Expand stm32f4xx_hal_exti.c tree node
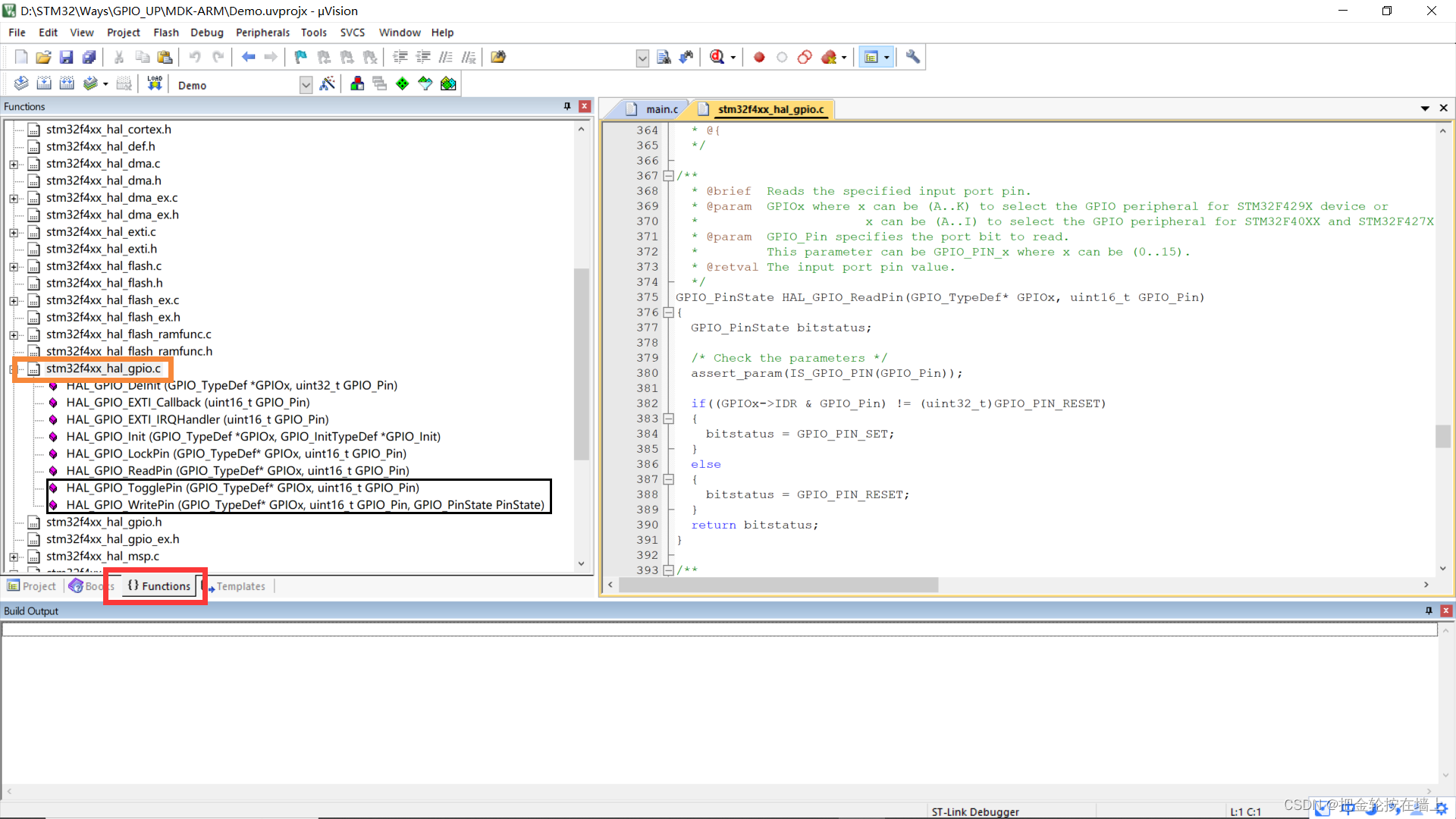This screenshot has height=819, width=1456. [x=14, y=232]
